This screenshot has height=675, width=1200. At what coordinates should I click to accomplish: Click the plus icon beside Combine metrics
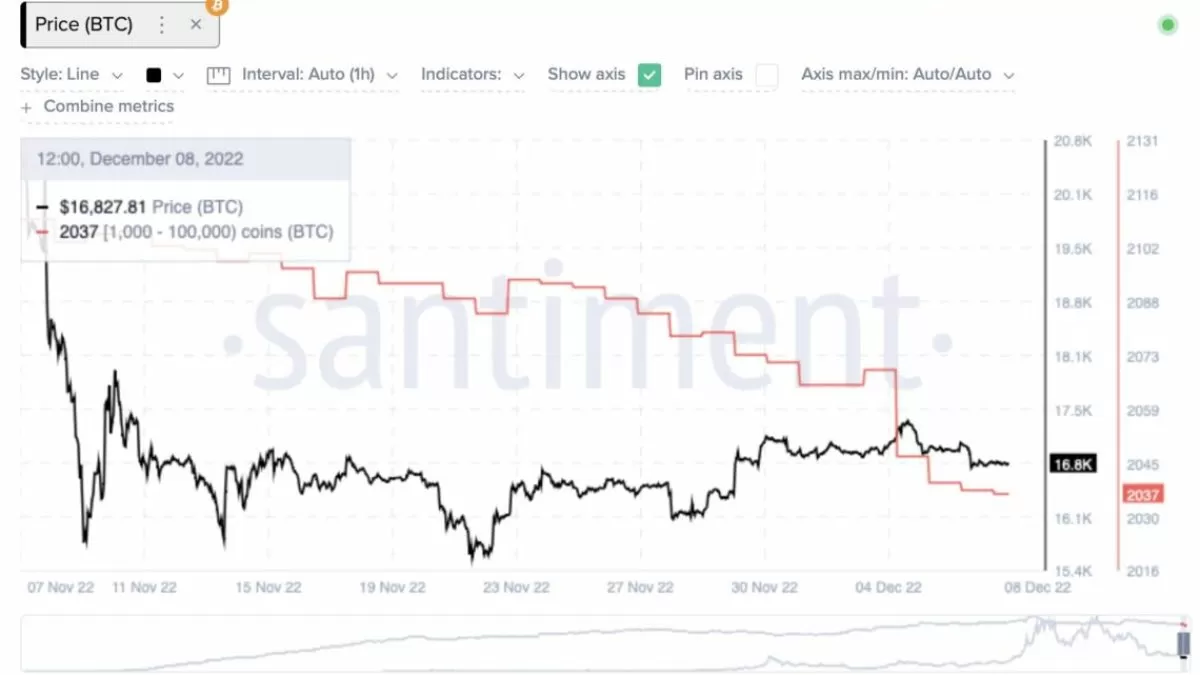(26, 107)
